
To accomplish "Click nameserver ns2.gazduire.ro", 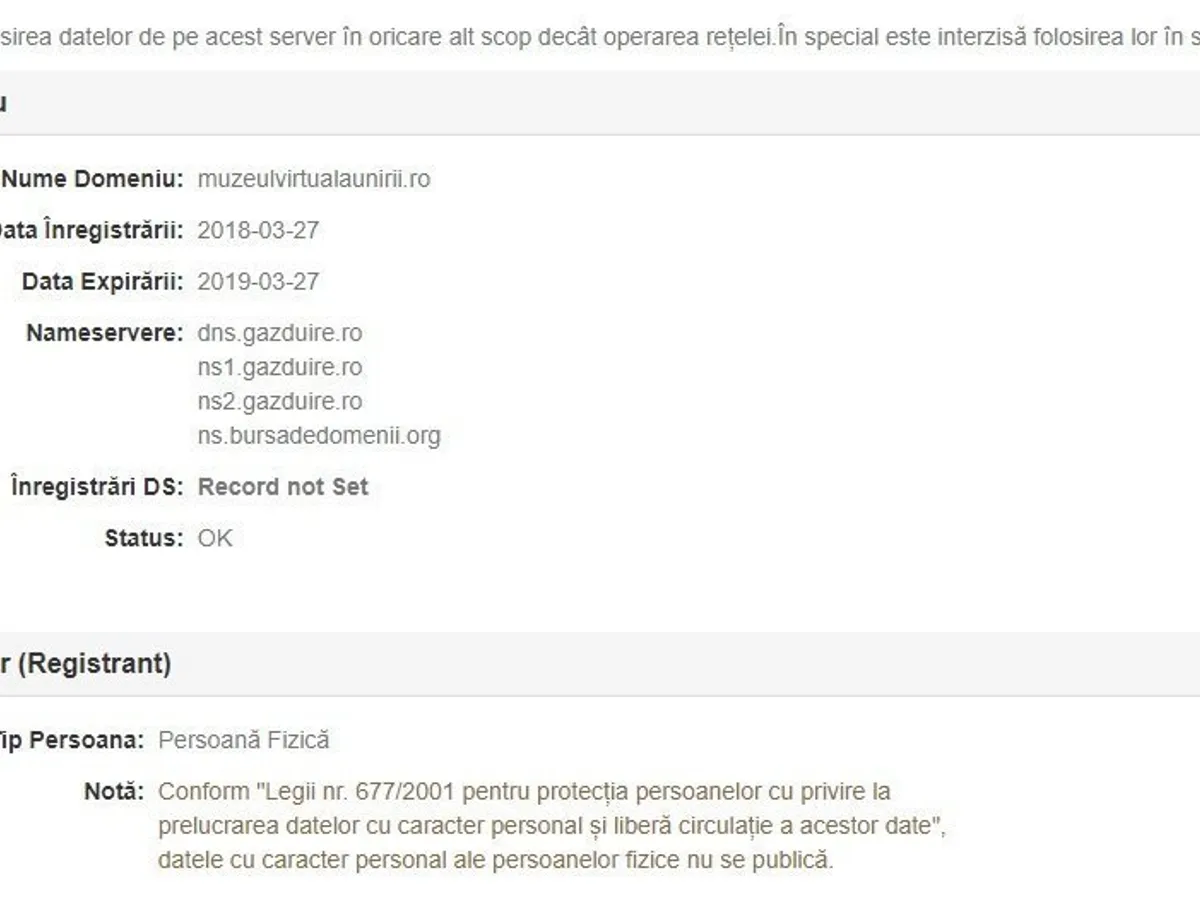I will pos(280,401).
